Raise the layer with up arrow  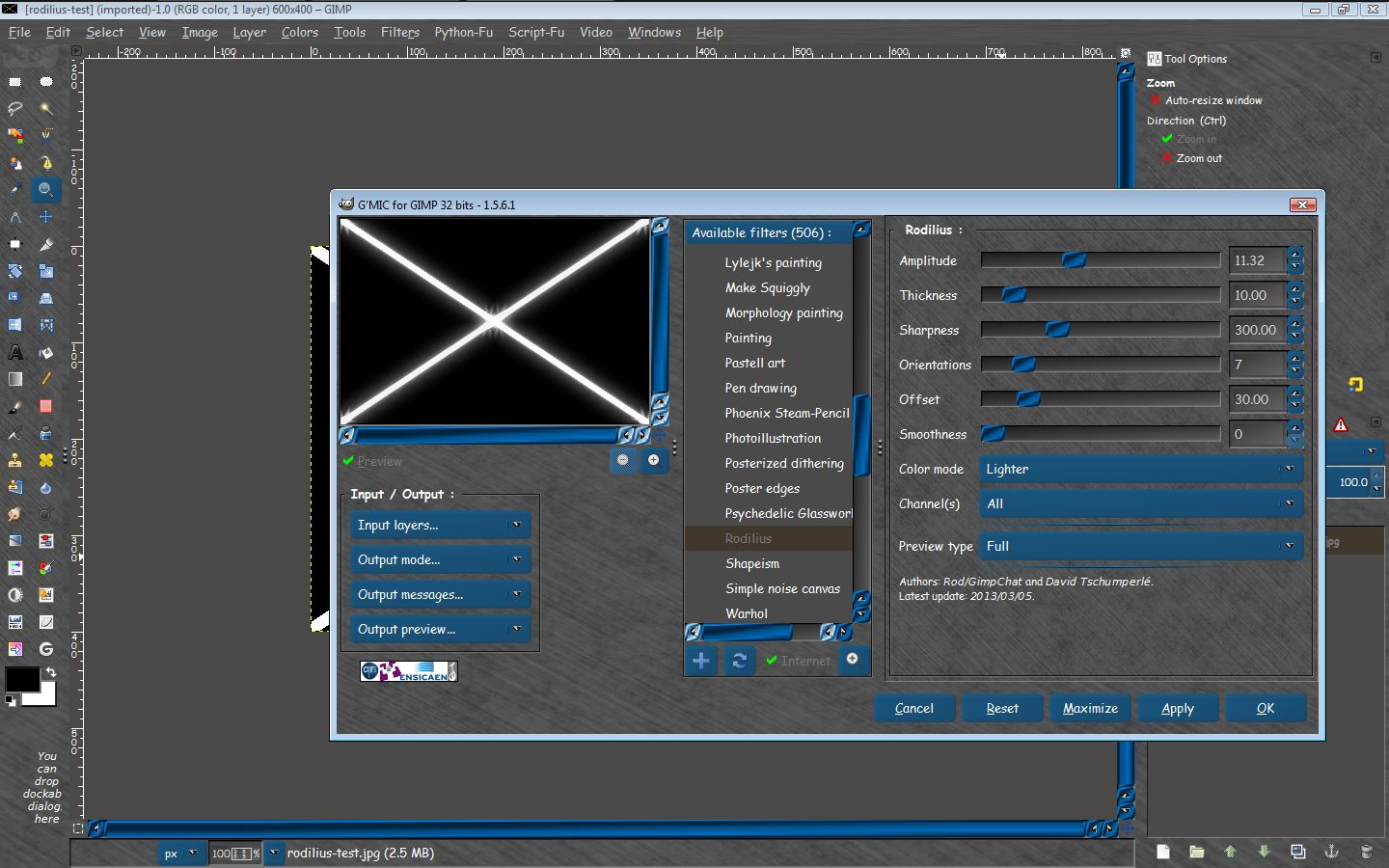(1231, 852)
